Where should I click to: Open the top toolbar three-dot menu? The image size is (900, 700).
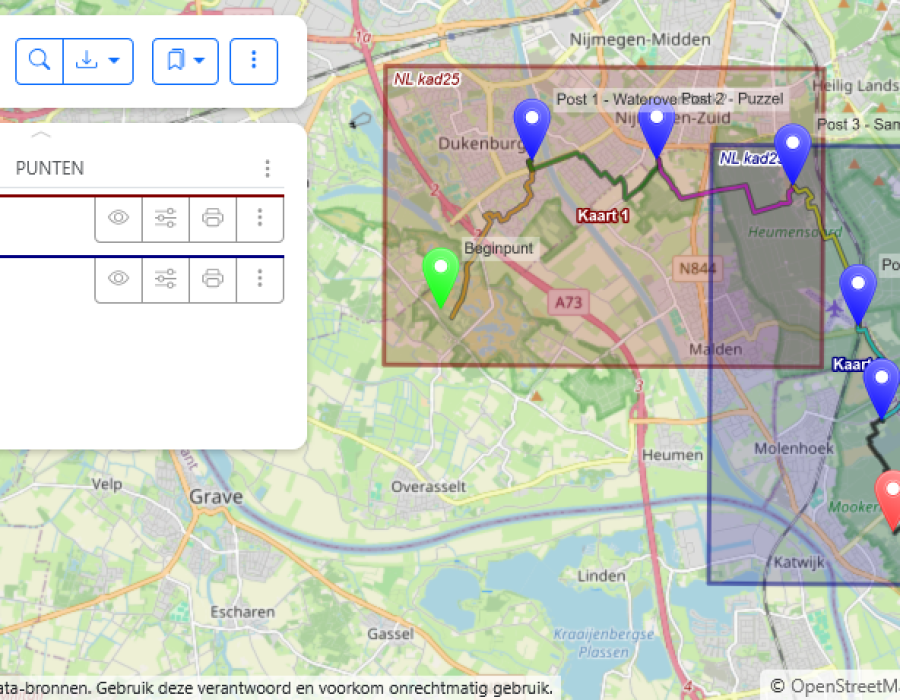point(254,61)
